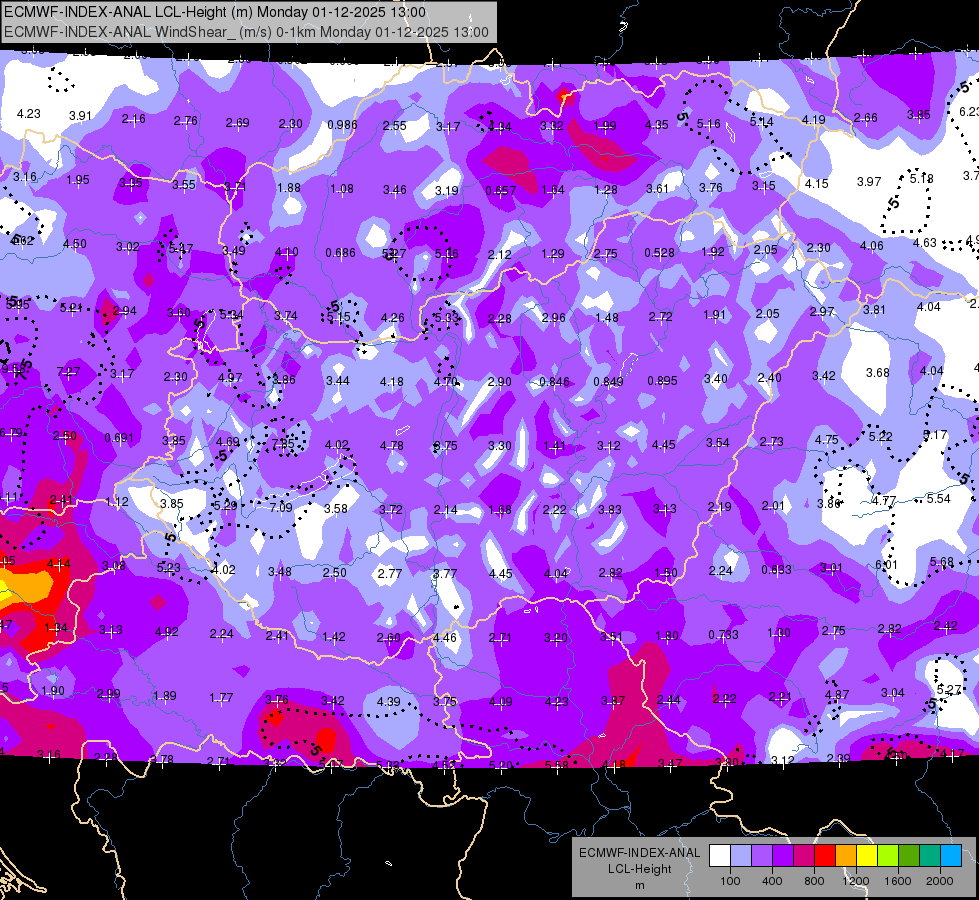The image size is (979, 900).
Task: Pick the orange legend swatch
Action: pyautogui.click(x=846, y=856)
